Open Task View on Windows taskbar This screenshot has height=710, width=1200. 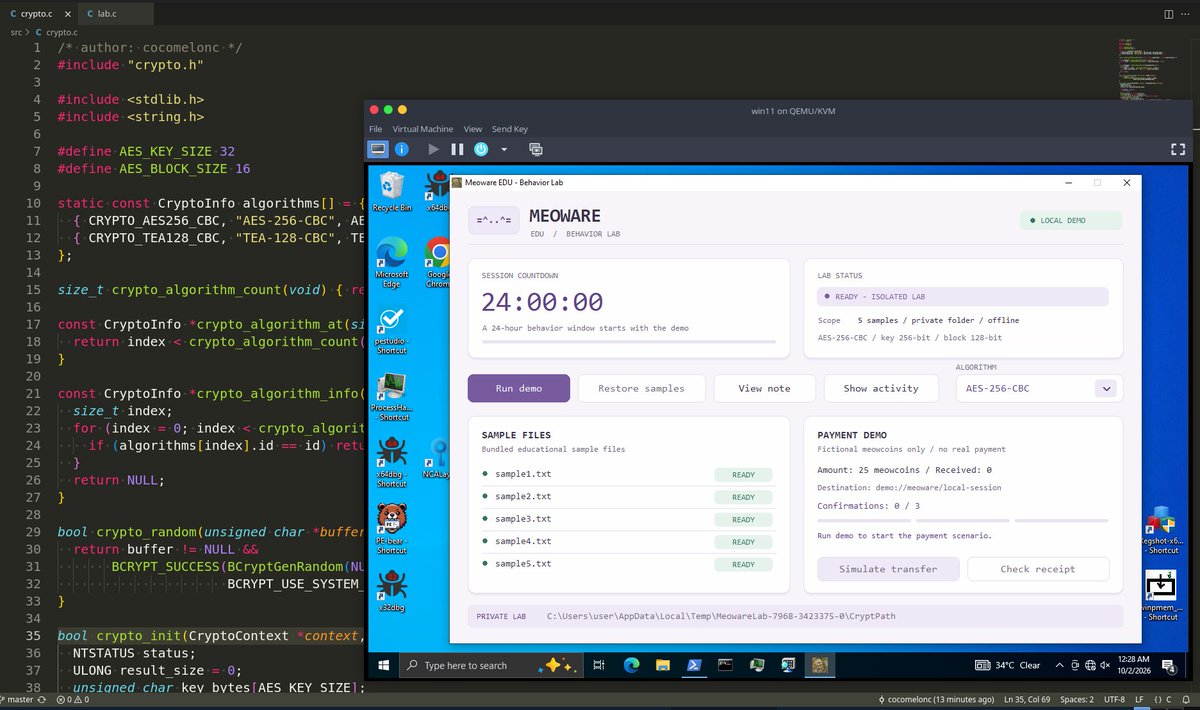[599, 665]
